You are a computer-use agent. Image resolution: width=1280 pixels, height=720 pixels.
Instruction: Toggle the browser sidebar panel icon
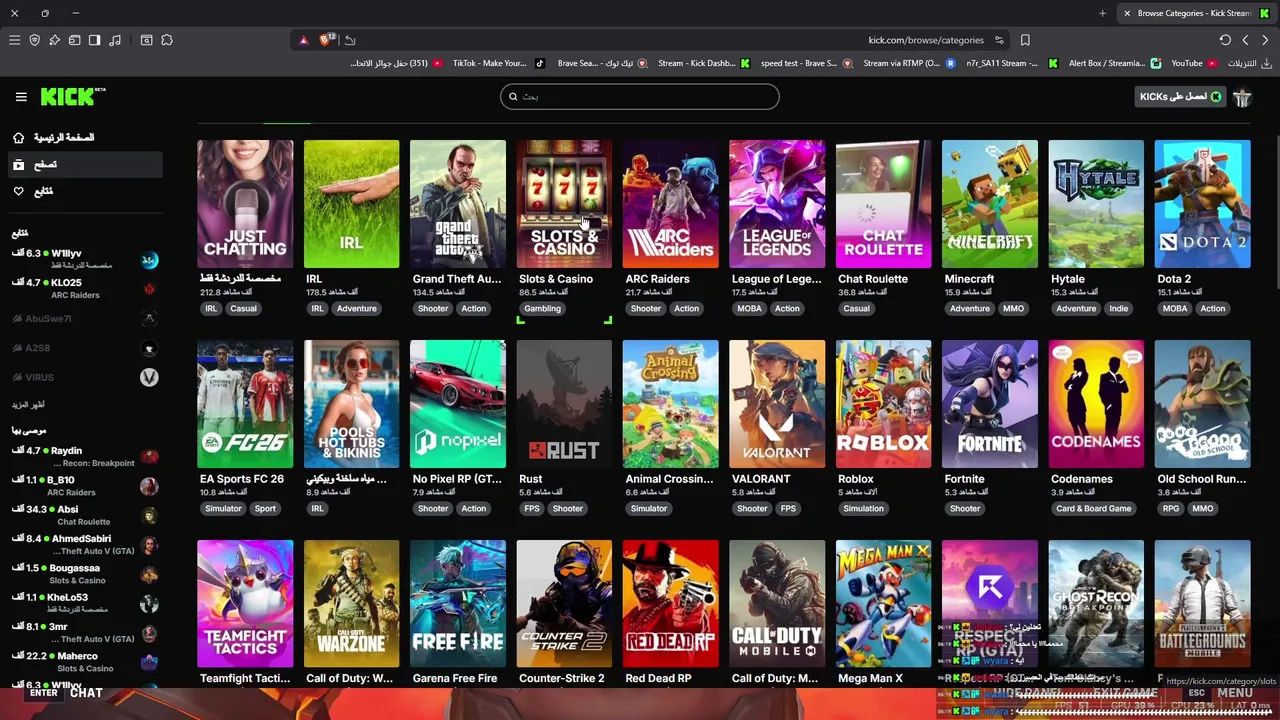coord(94,40)
